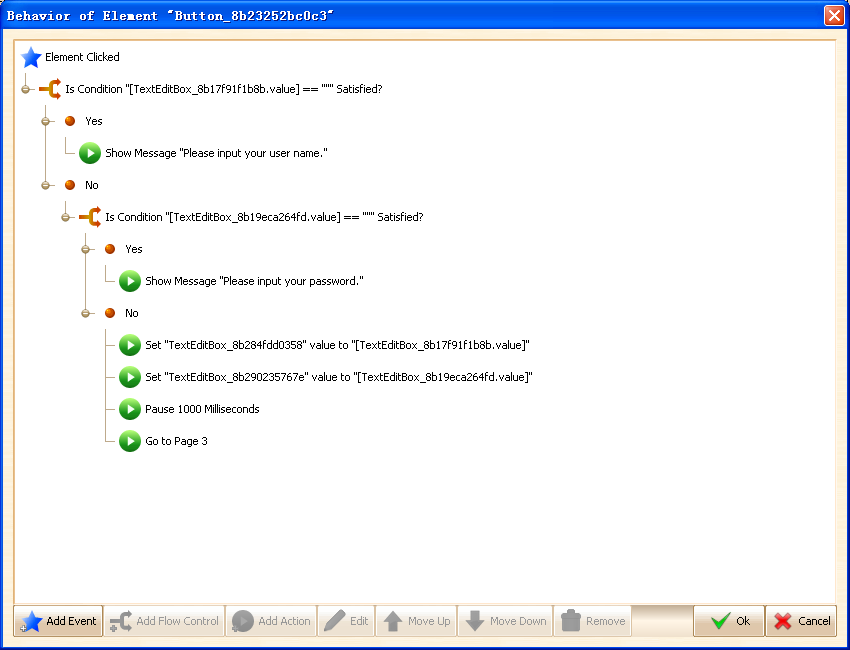Screen dimensions: 850x650
Task: Collapse the top-level No branch
Action: (46, 185)
